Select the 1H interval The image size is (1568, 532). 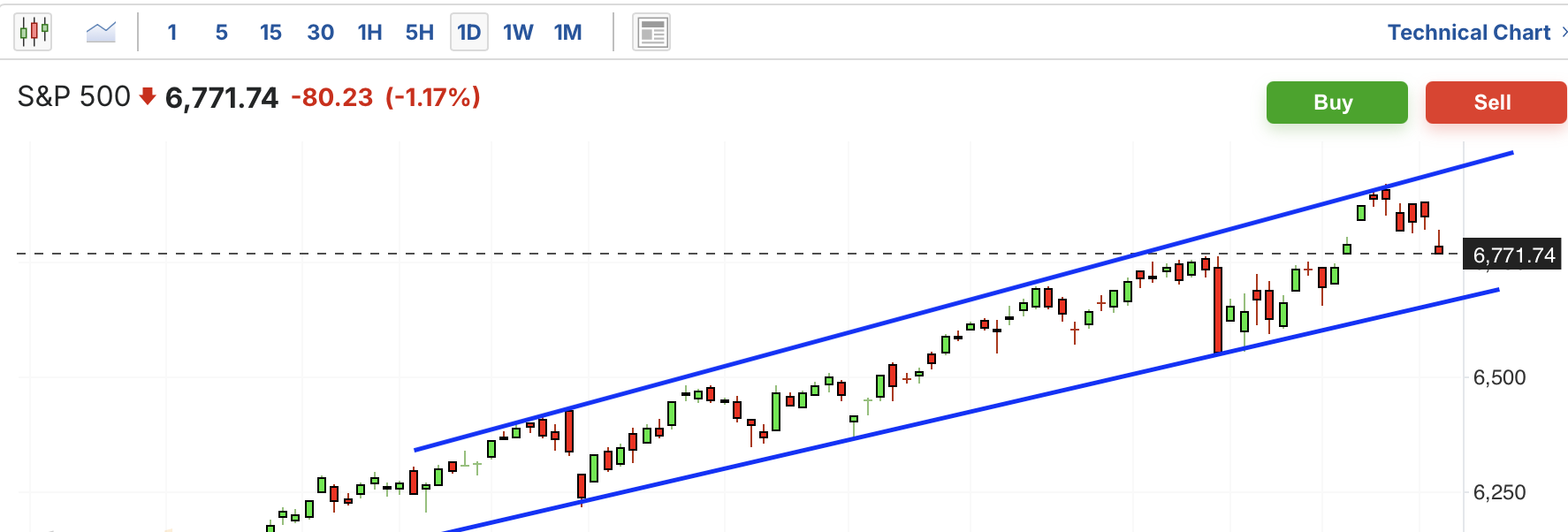click(x=369, y=33)
